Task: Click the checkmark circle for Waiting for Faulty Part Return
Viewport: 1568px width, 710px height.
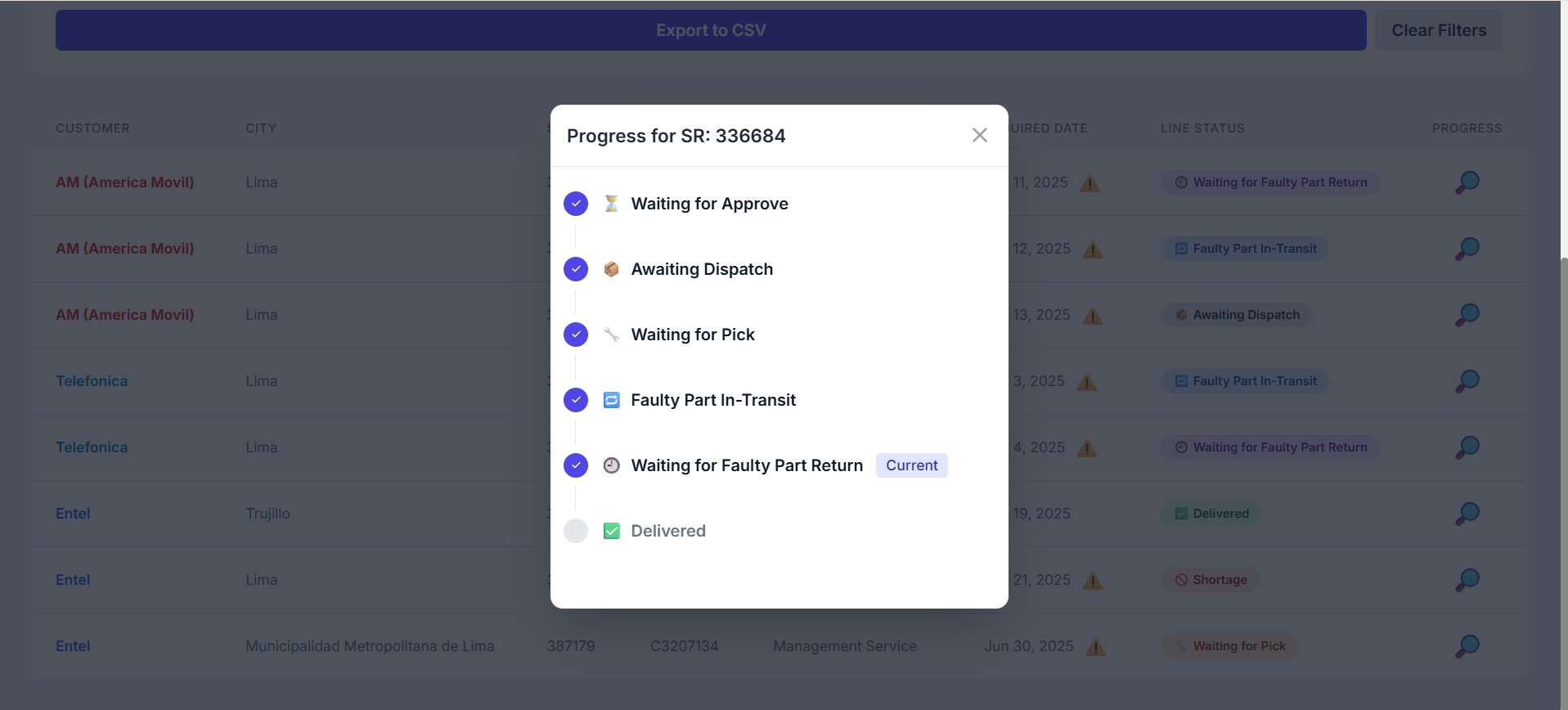Action: pos(576,465)
